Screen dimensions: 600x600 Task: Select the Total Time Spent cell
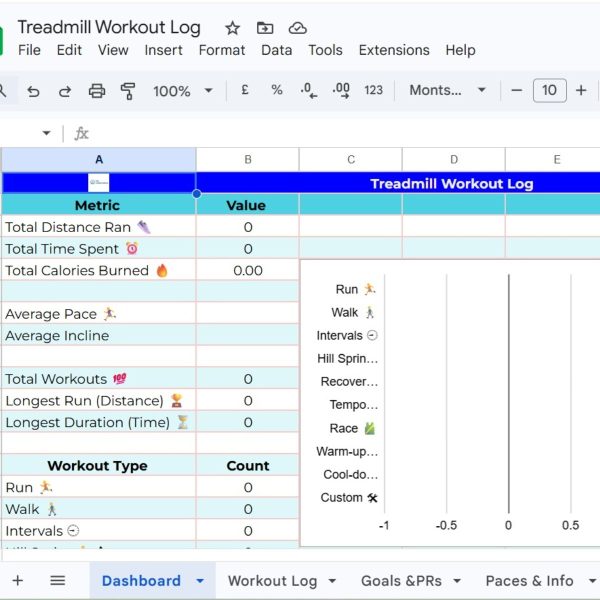point(99,249)
